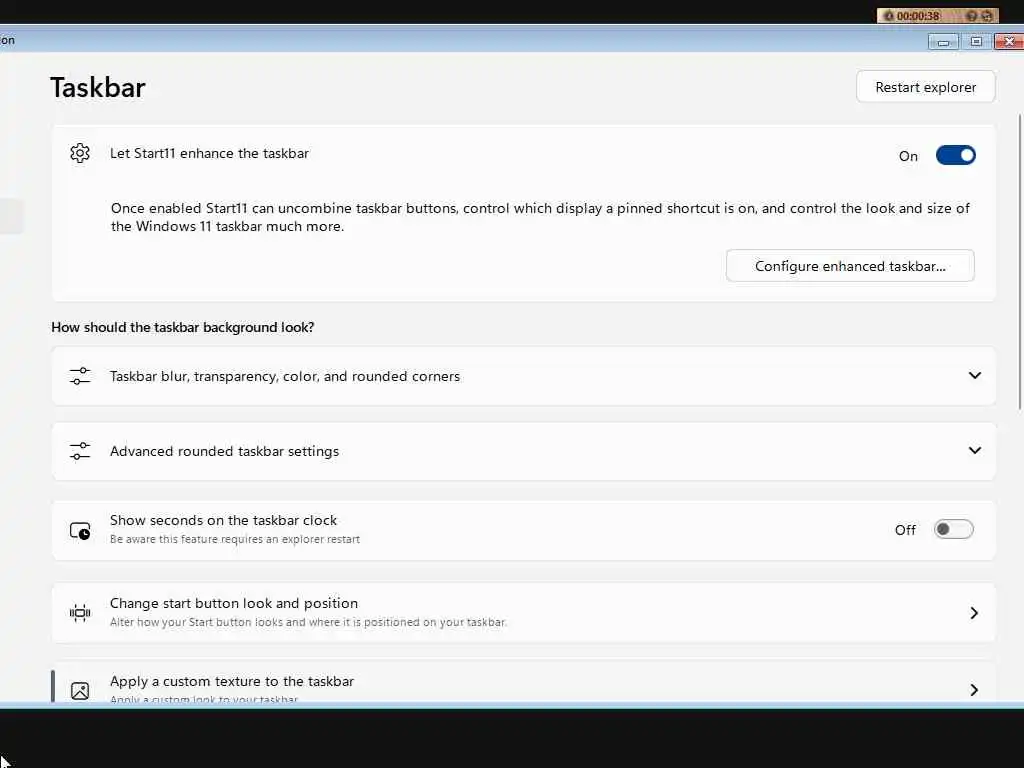This screenshot has height=768, width=1024.
Task: Select 'Change start button look and position' text
Action: pos(234,603)
